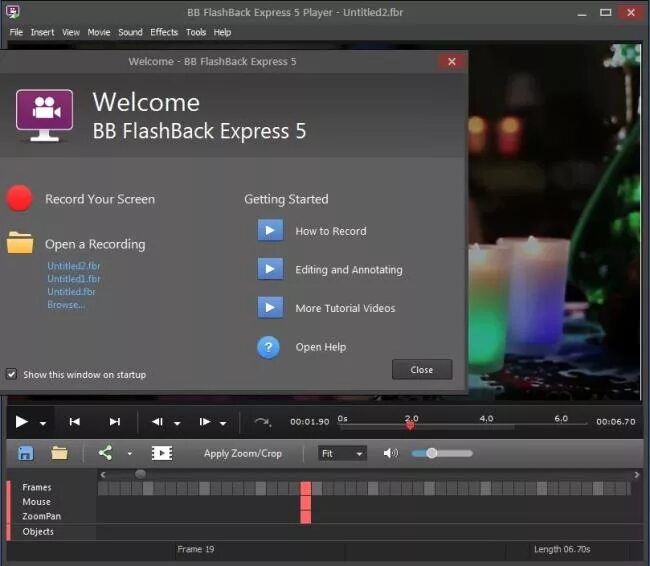Expand the Share options dropdown arrow

coord(130,454)
